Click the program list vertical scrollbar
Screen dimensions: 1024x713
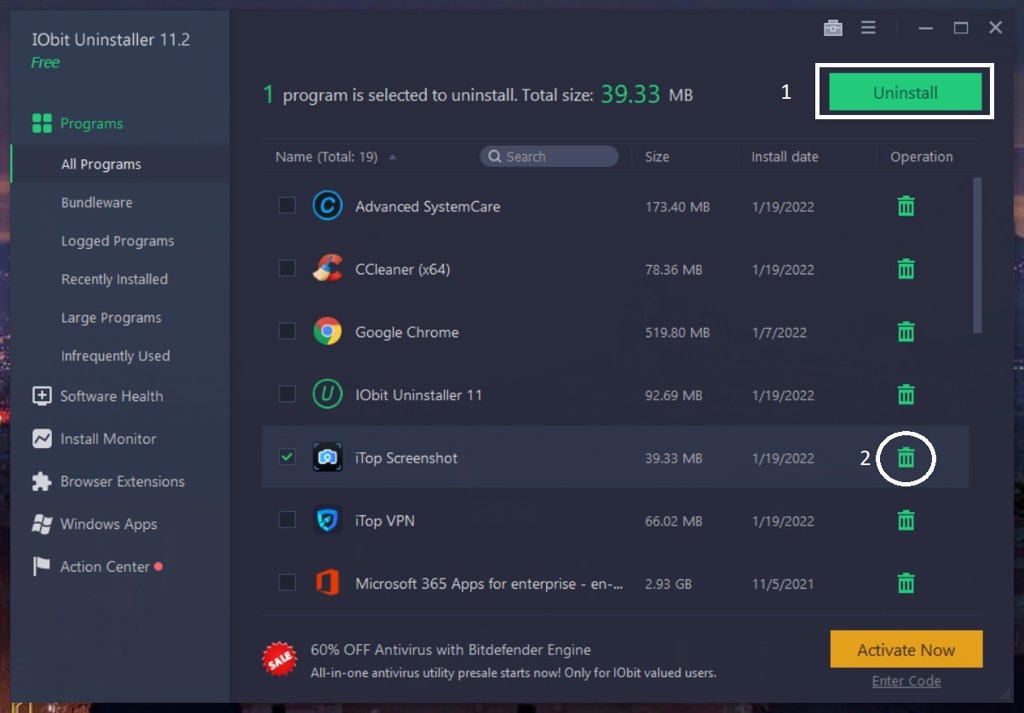(x=978, y=255)
